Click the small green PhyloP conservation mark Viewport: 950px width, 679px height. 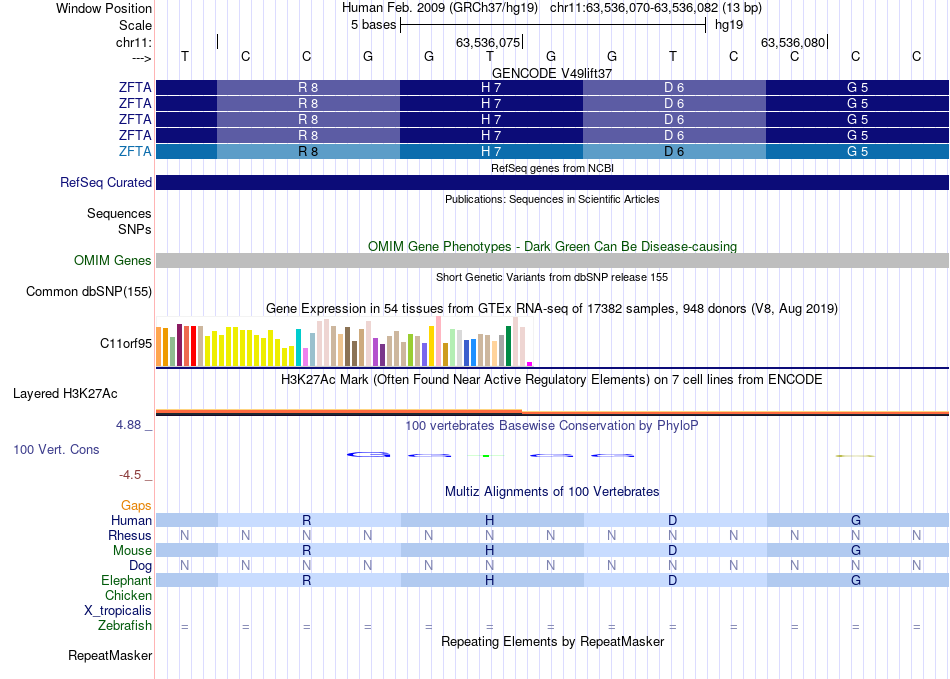click(x=486, y=455)
